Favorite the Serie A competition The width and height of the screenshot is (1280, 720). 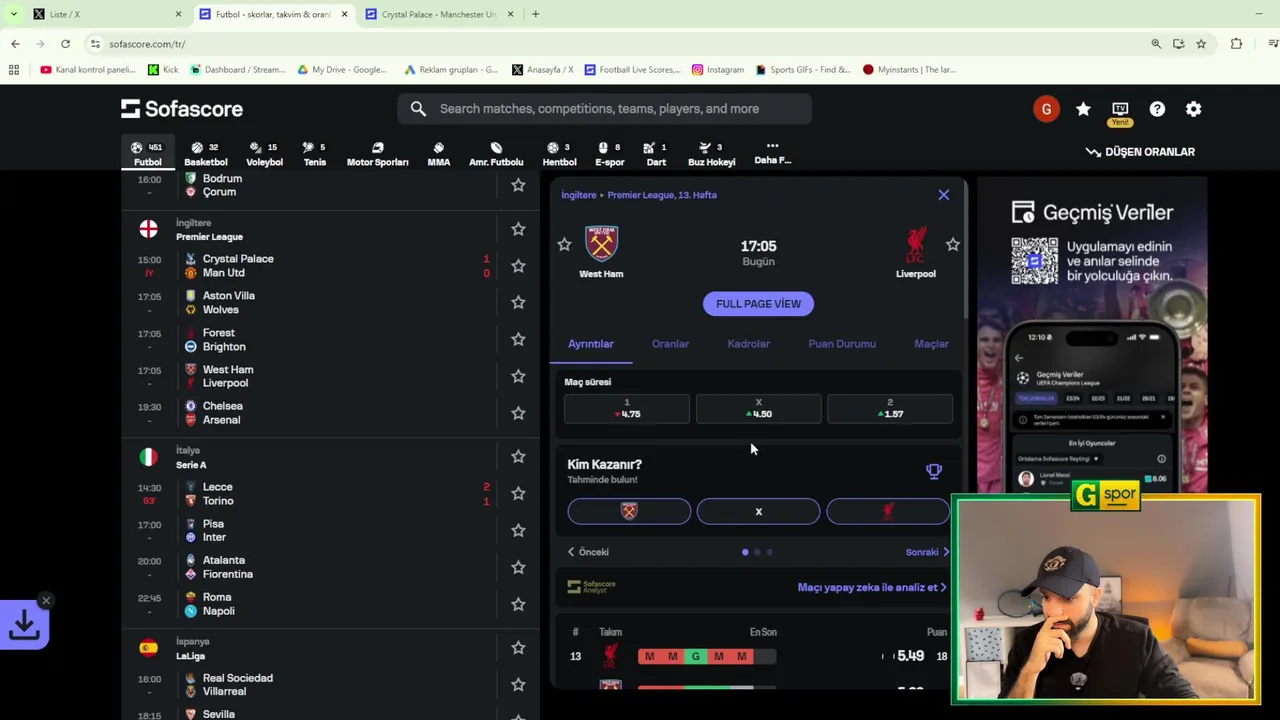point(518,456)
